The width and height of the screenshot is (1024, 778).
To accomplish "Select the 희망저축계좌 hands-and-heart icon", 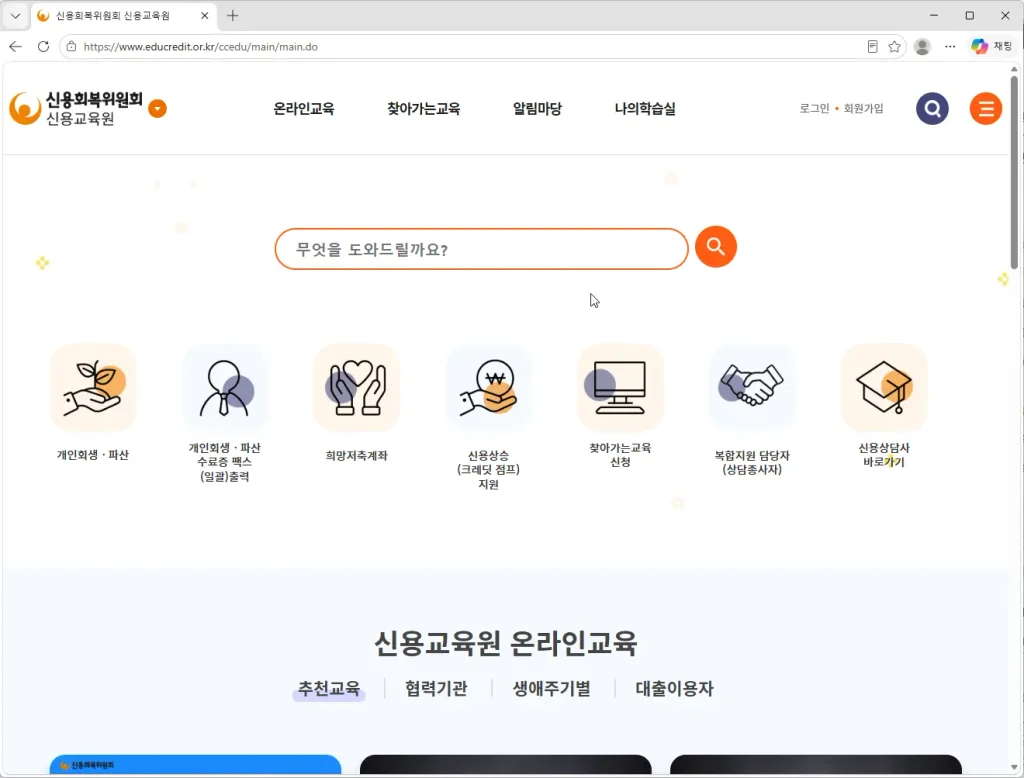I will point(357,387).
